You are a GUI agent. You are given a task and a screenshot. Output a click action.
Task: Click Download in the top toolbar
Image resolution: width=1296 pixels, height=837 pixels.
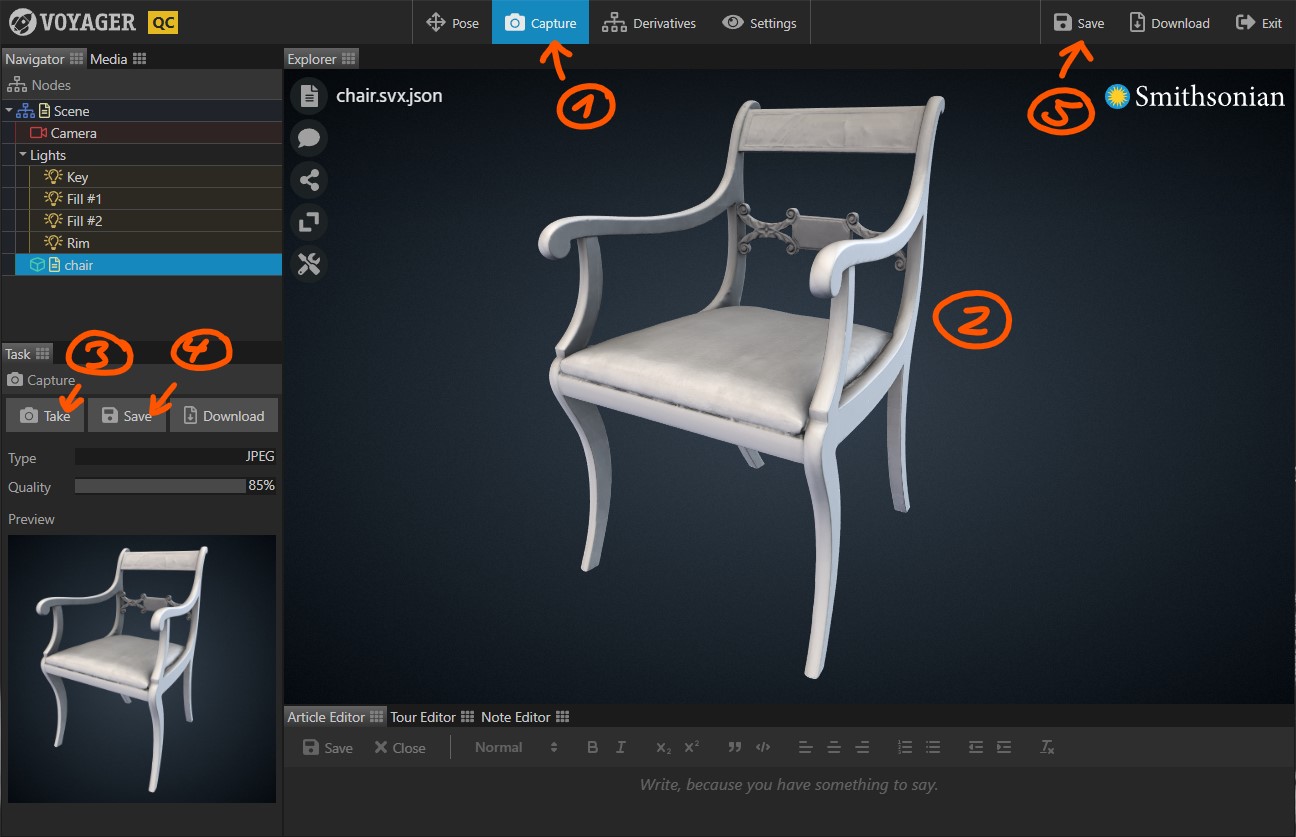point(1169,23)
